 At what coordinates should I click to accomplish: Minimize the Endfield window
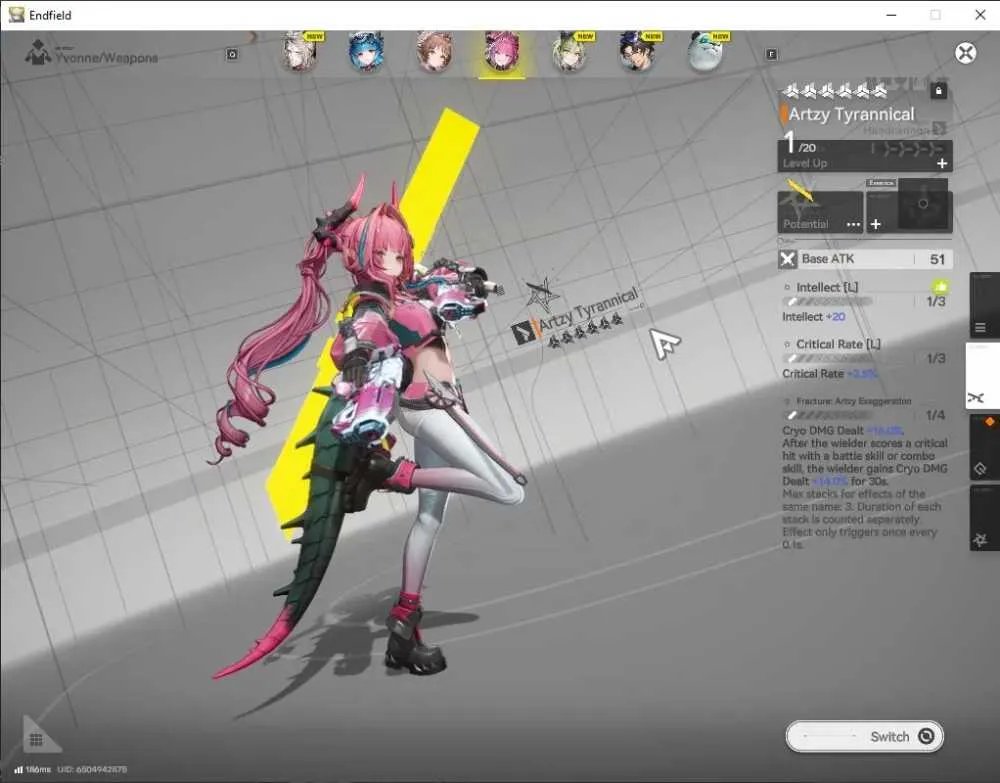click(x=892, y=15)
